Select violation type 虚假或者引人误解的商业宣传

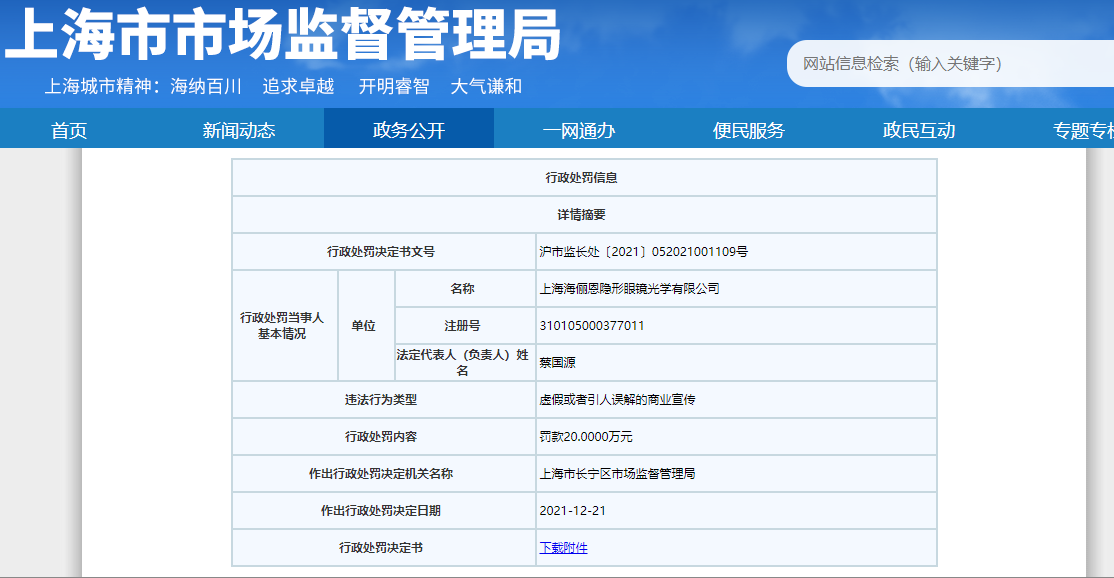617,400
